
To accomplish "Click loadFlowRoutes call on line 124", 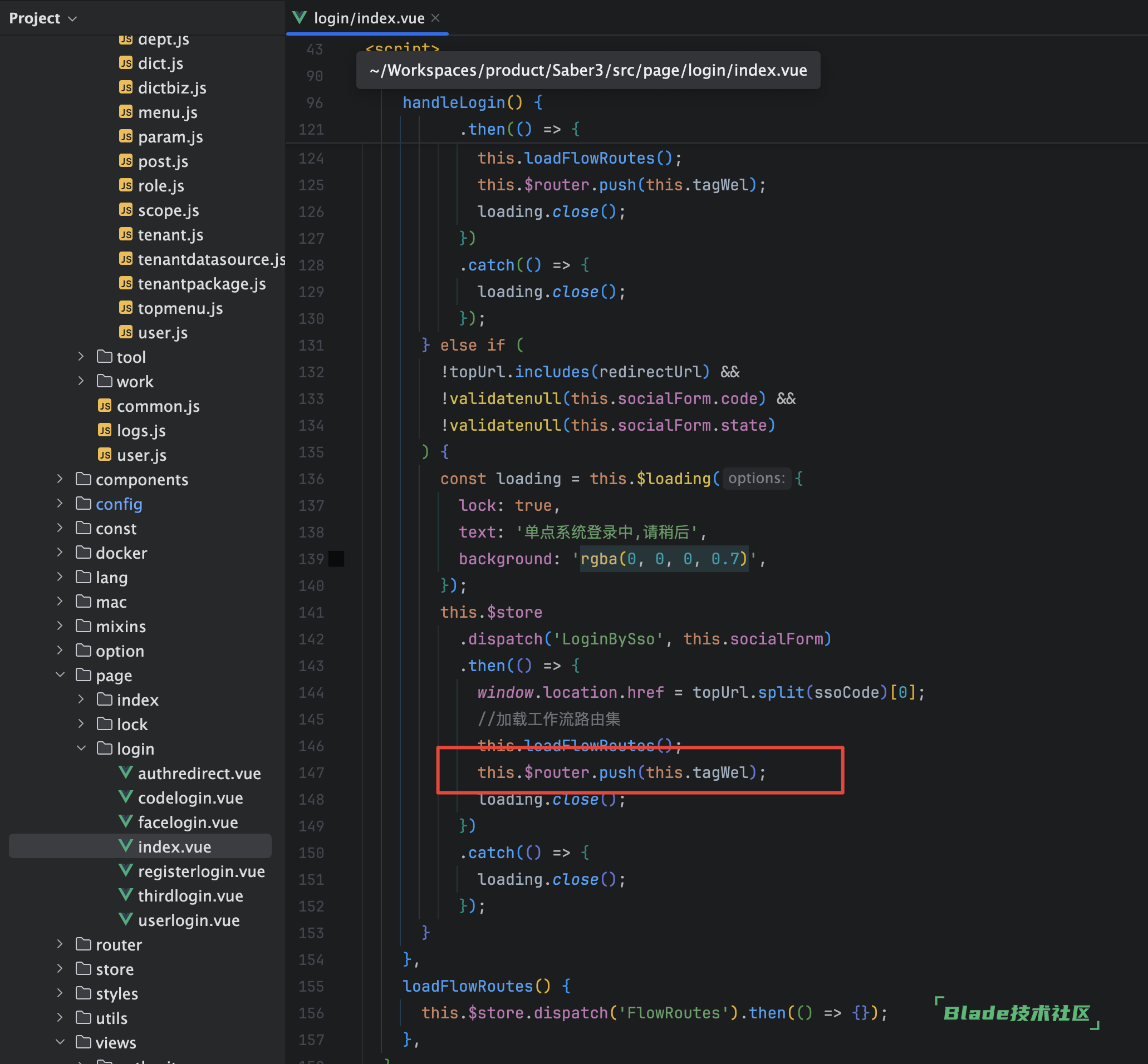I will coord(598,159).
